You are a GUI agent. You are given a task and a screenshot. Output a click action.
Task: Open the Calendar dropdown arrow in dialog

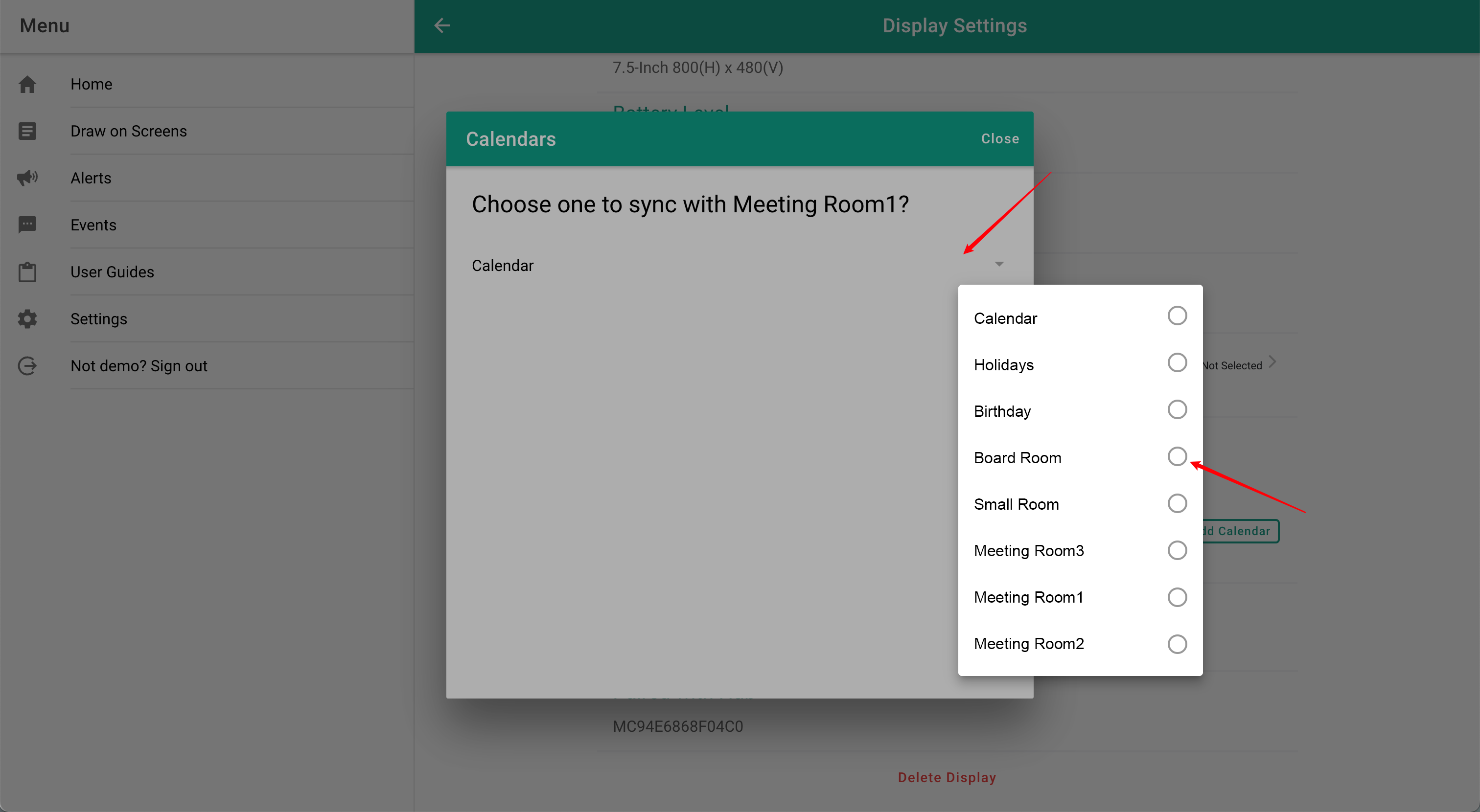[x=999, y=264]
